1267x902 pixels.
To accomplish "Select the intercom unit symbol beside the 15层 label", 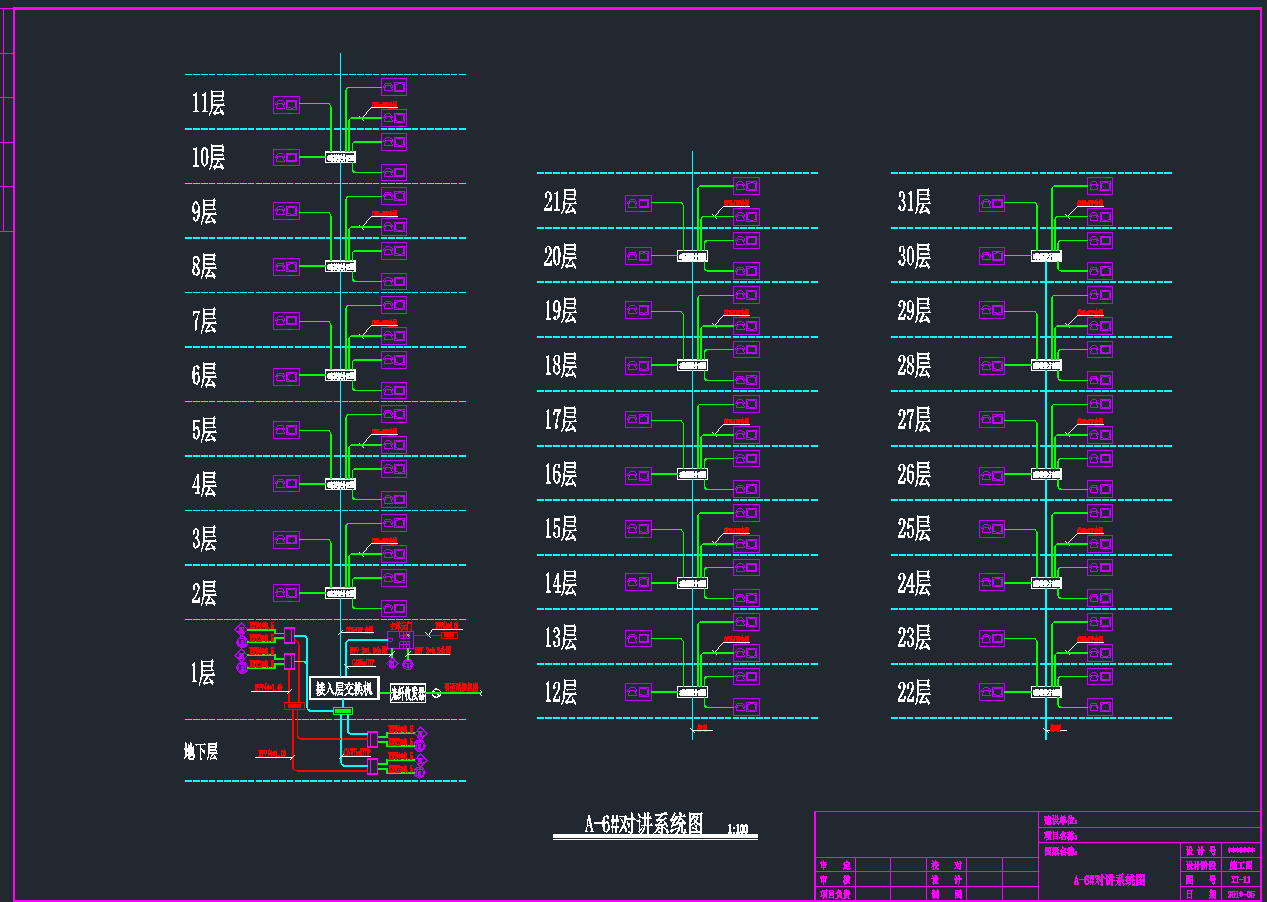I will point(638,527).
